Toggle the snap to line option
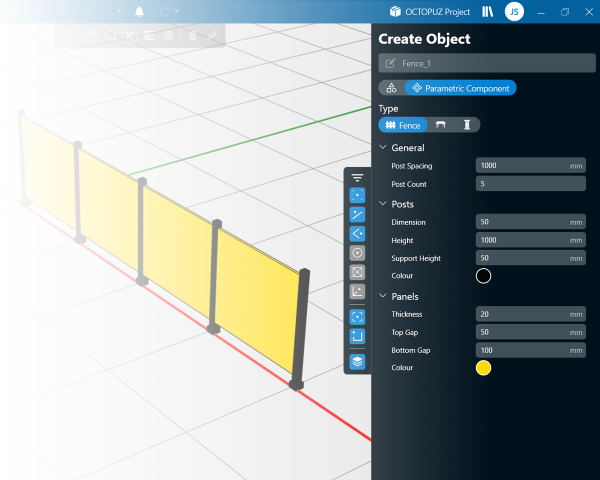This screenshot has height=480, width=600. pos(357,214)
